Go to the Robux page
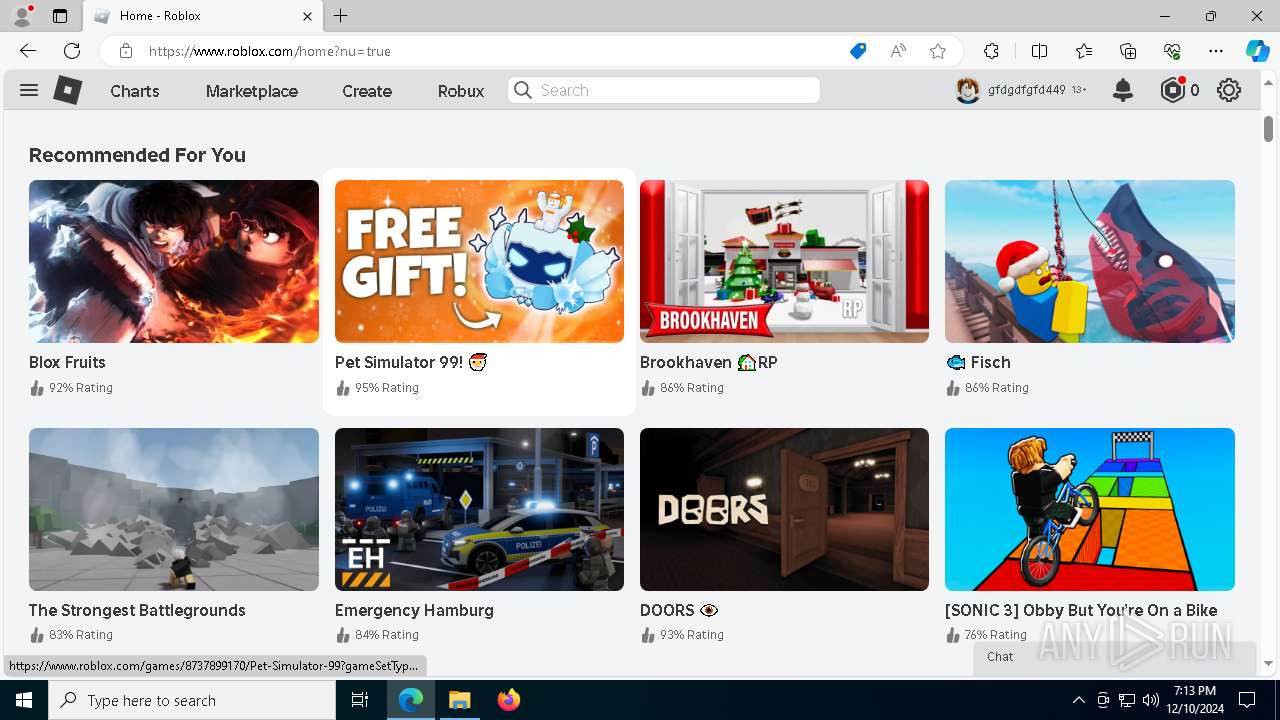This screenshot has height=720, width=1280. [461, 91]
